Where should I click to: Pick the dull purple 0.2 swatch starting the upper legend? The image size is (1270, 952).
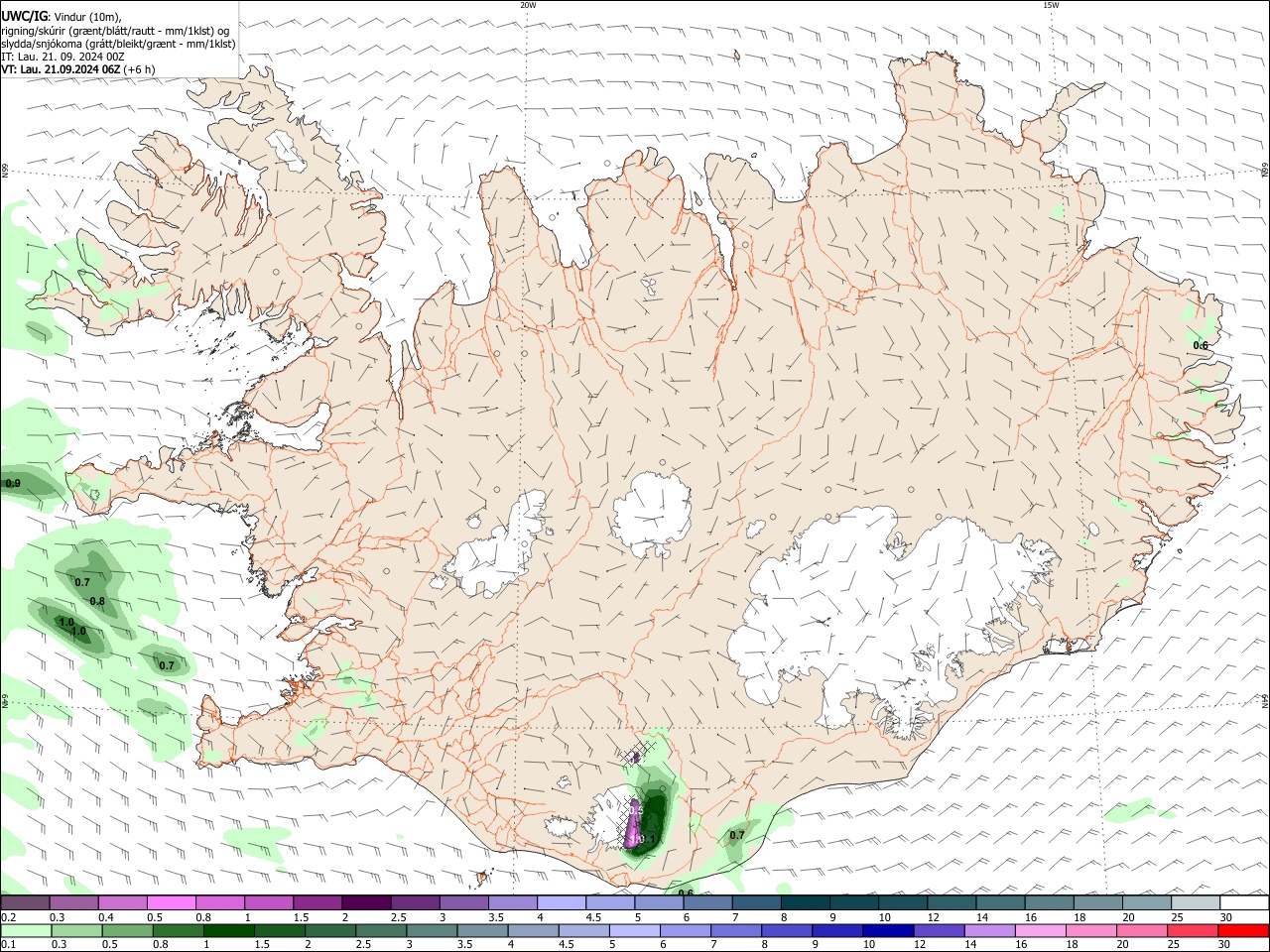click(x=25, y=903)
